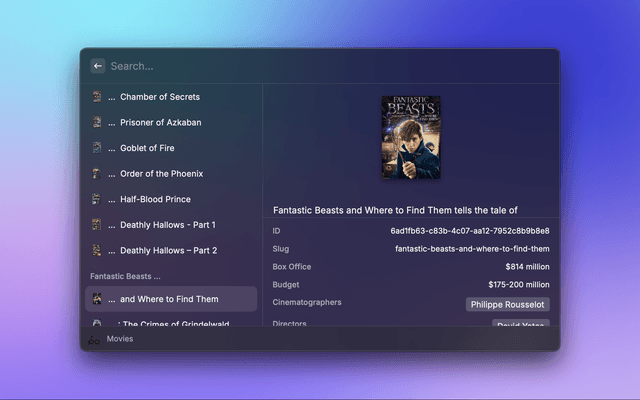Click the Fantastic Beasts movie poster image
The width and height of the screenshot is (640, 400).
[x=411, y=136]
